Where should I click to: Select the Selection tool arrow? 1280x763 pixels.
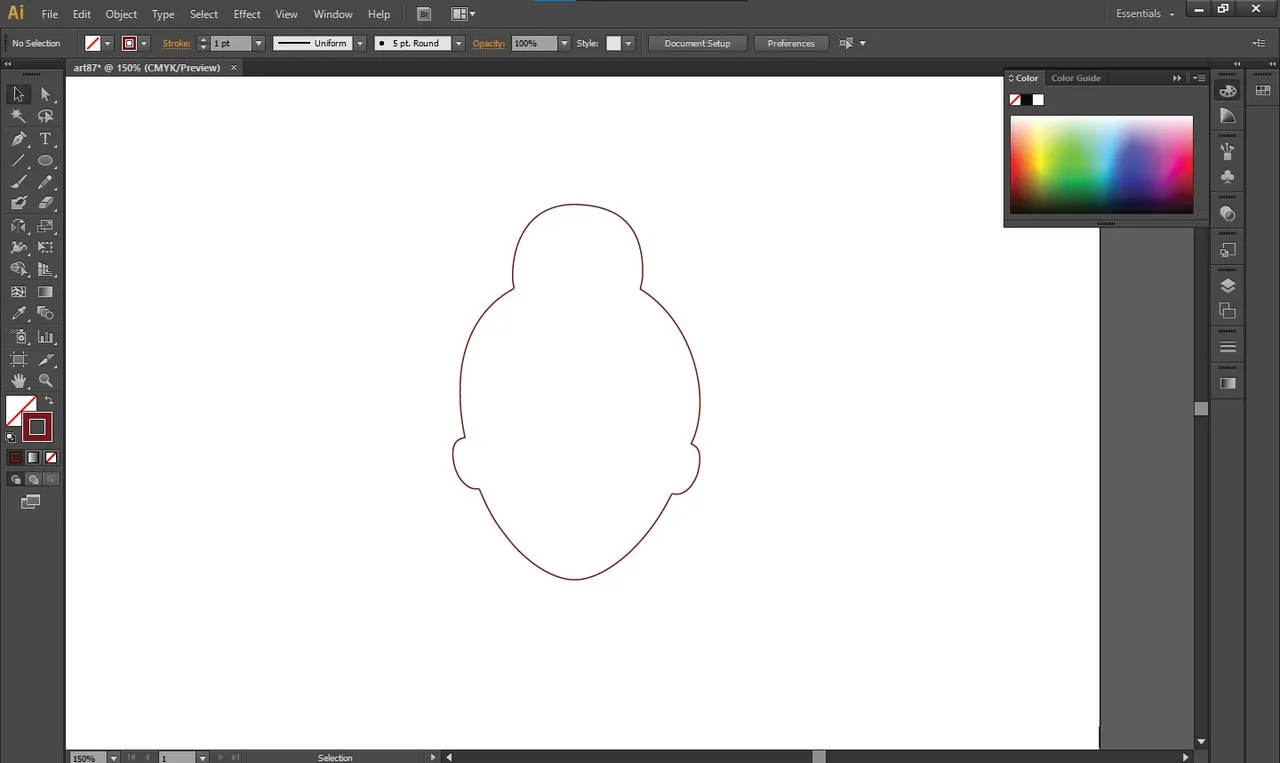18,94
